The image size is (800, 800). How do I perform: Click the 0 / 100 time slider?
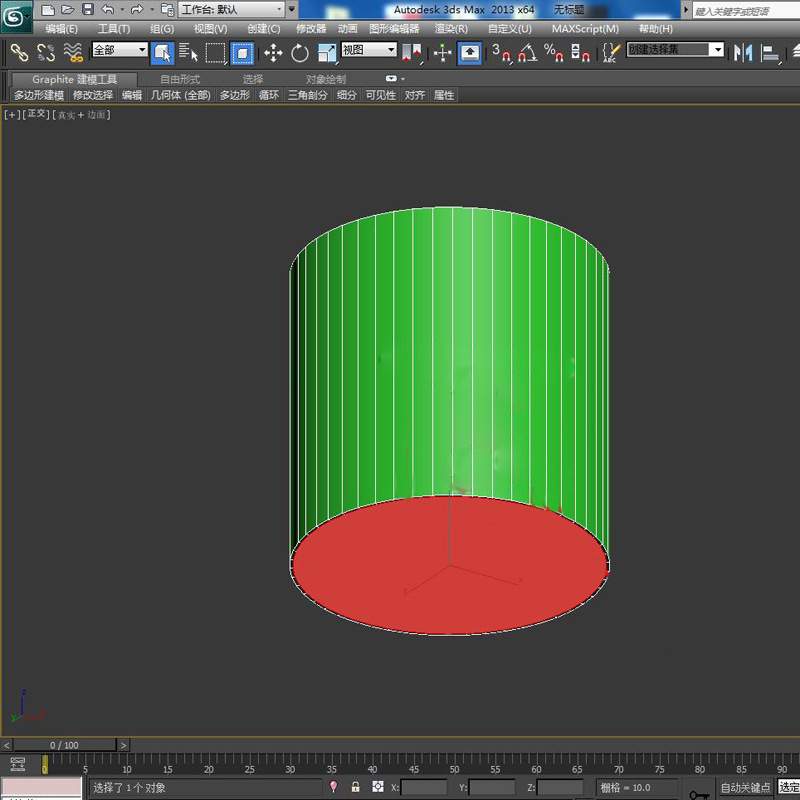[64, 745]
